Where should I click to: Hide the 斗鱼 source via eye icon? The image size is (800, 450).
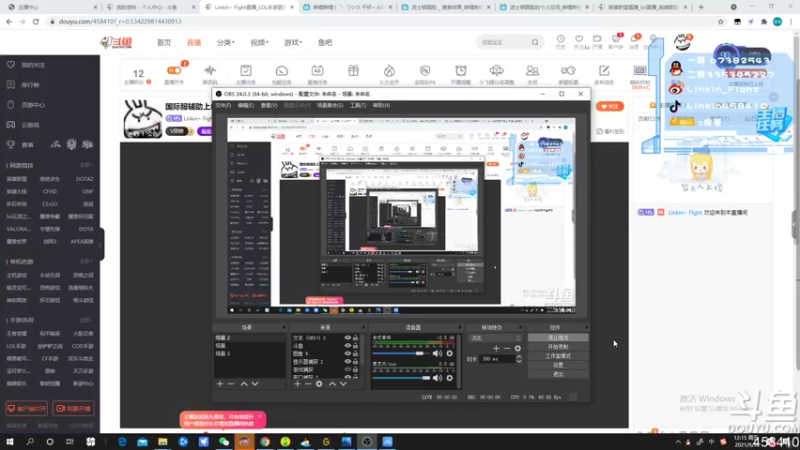tap(347, 346)
